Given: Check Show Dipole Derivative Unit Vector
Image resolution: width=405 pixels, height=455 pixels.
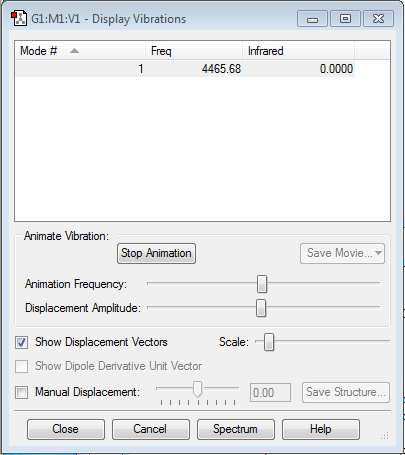Looking at the screenshot, I should tap(22, 366).
